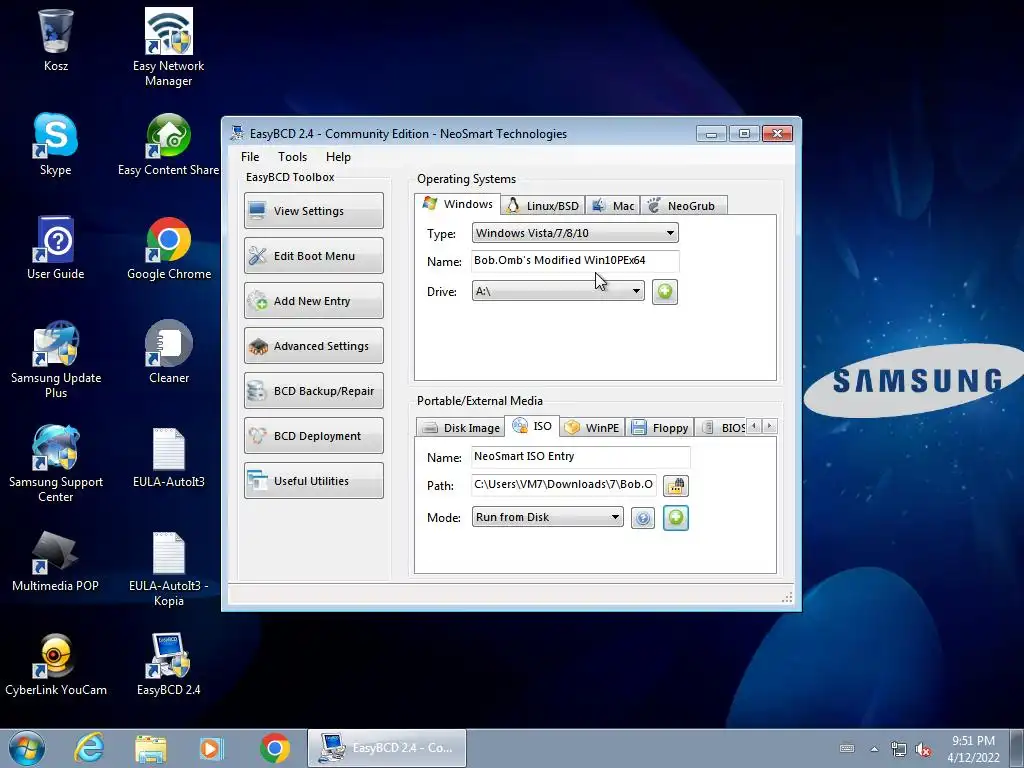Open the Cleaner desktop shortcut
The image size is (1024, 768).
tap(168, 351)
